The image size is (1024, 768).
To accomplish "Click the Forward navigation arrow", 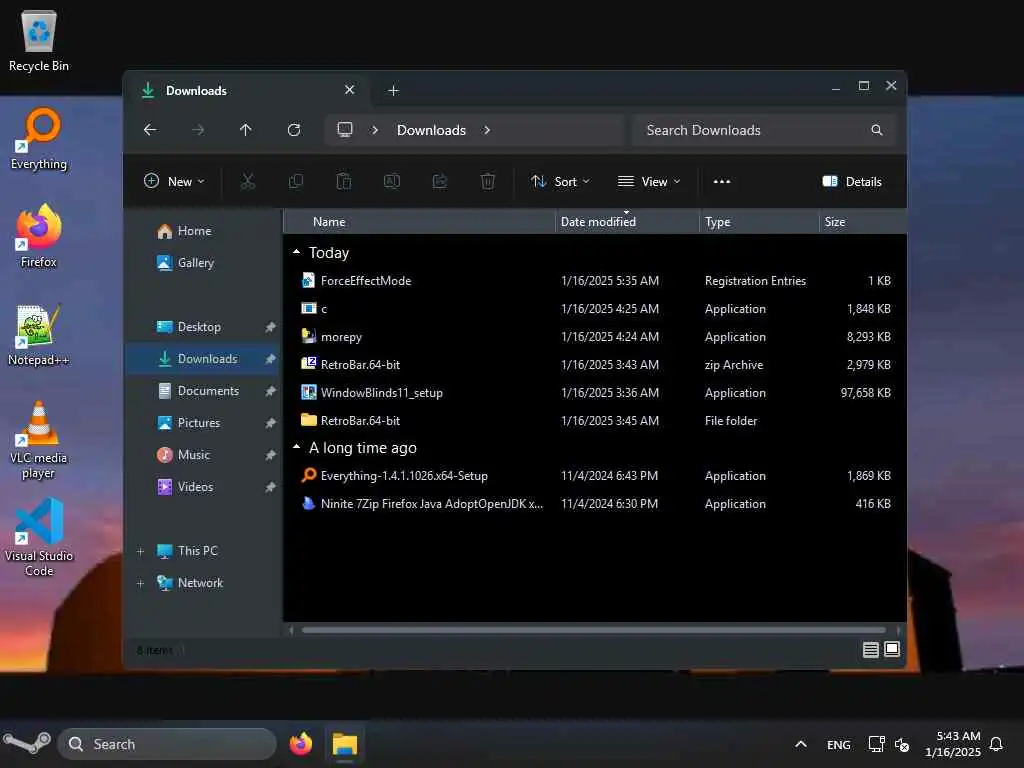I will [x=198, y=130].
